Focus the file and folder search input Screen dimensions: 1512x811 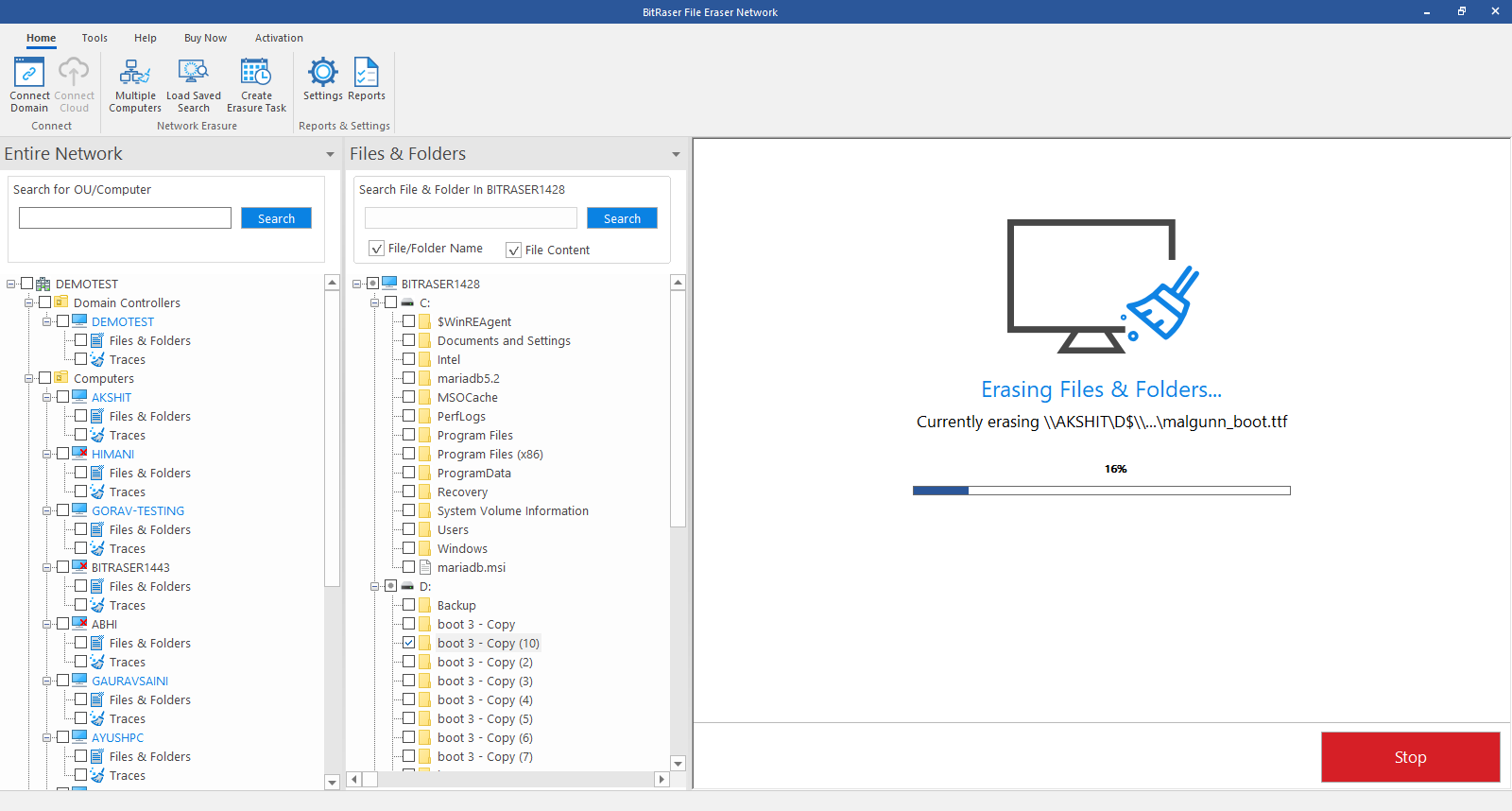click(471, 218)
